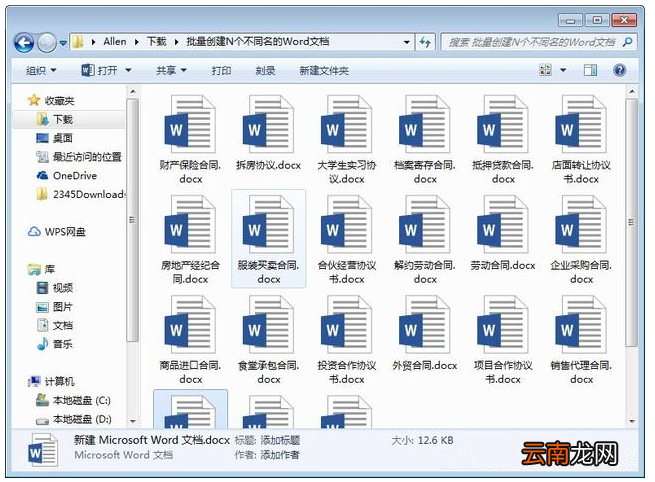
Task: Click 添加标题 in details pane
Action: pos(280,440)
